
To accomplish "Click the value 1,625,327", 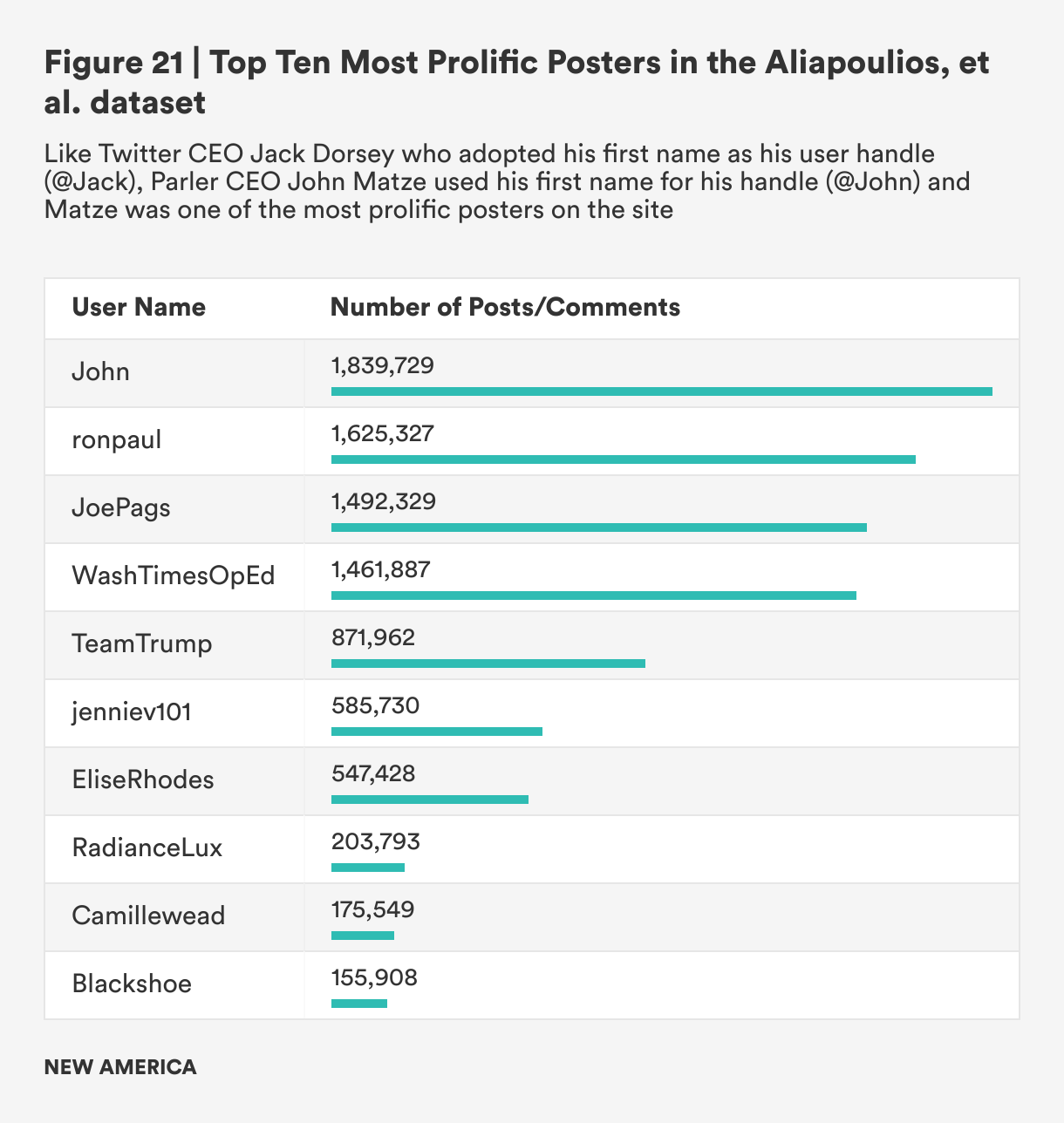I will 382,433.
